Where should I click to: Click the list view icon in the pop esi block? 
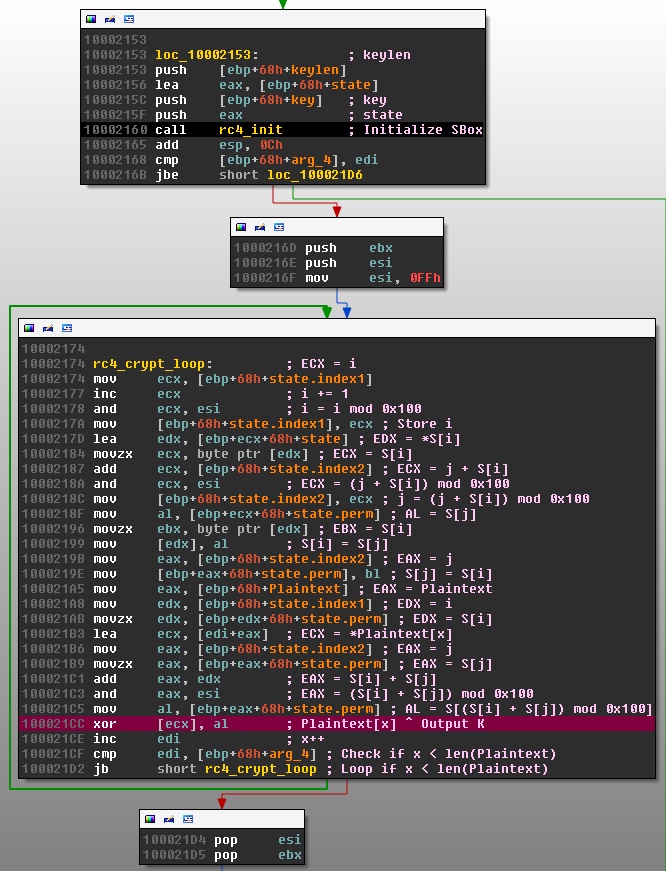click(x=188, y=819)
